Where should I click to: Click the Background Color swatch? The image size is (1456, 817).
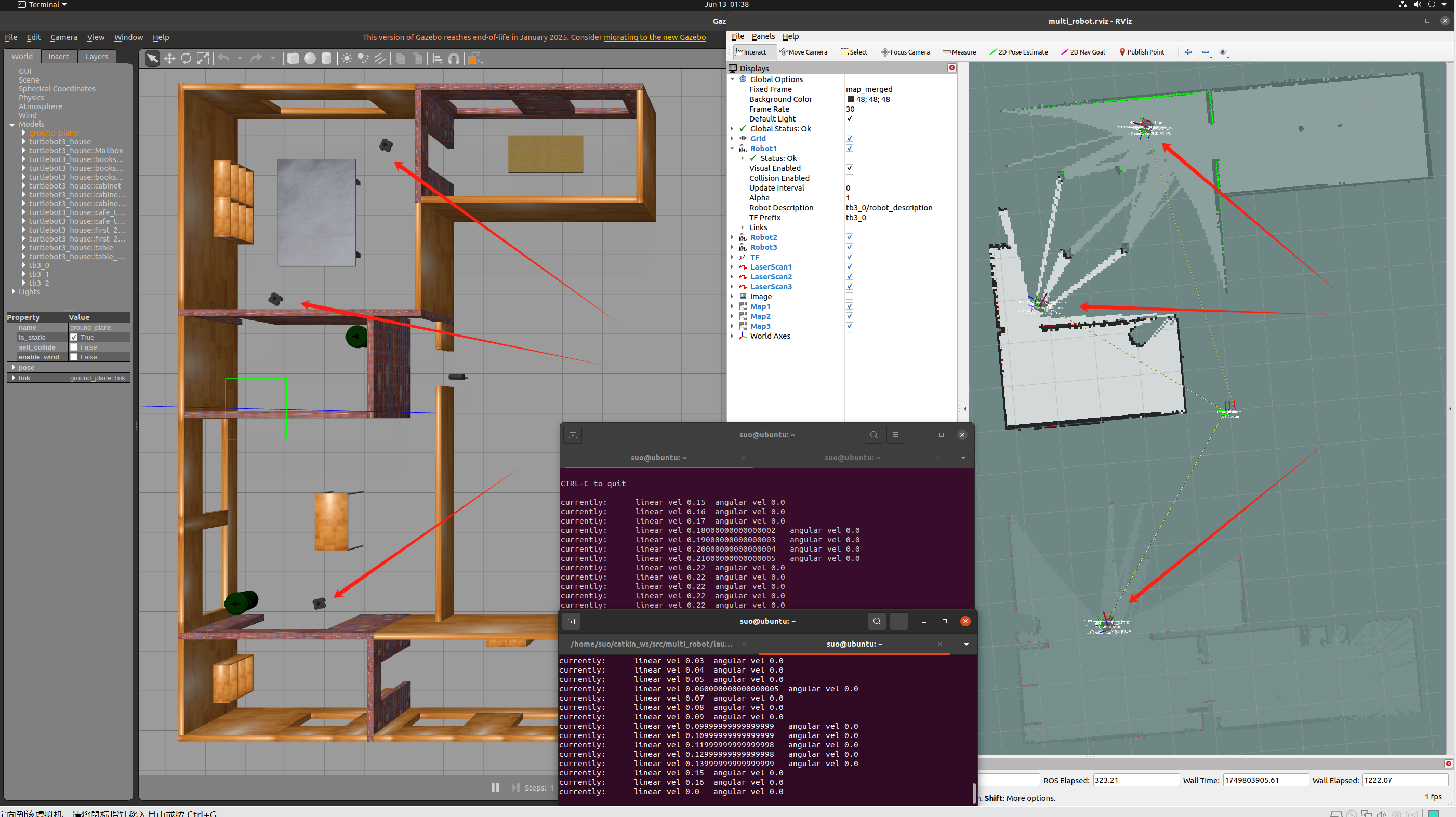click(x=850, y=99)
